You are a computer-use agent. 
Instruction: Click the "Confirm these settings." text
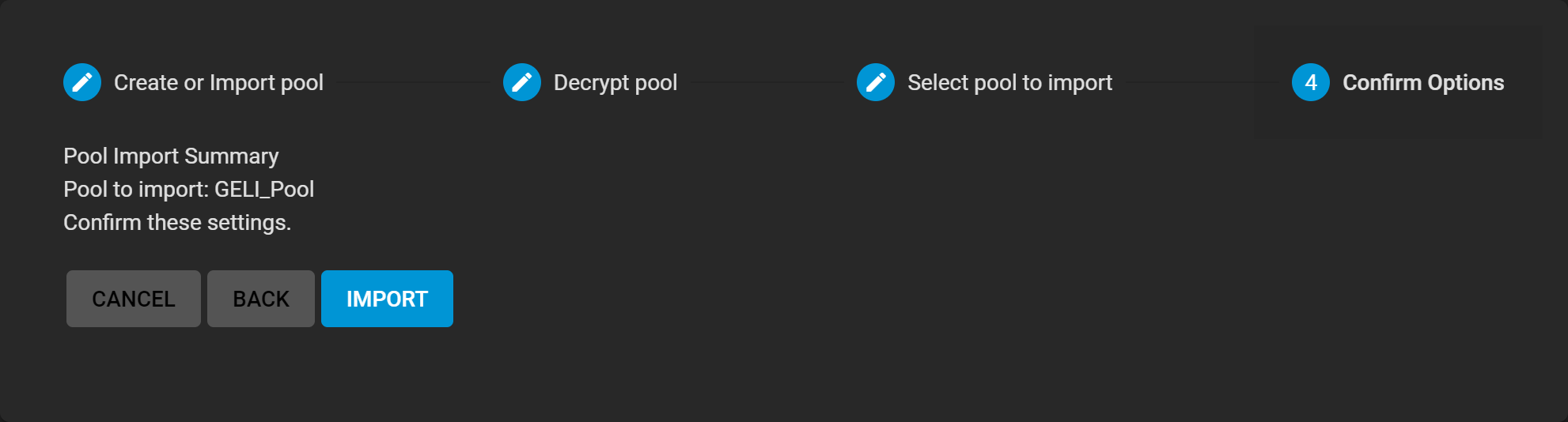(x=177, y=223)
